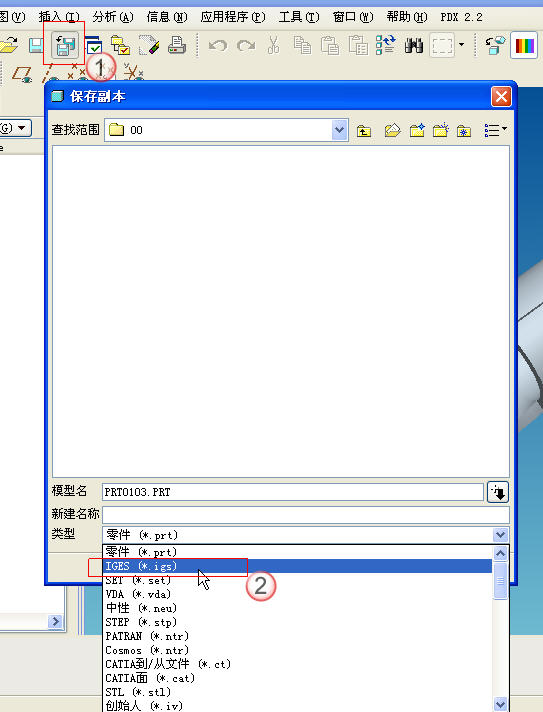The height and width of the screenshot is (712, 543).
Task: Open the left panel (G) dropdown
Action: [15, 128]
